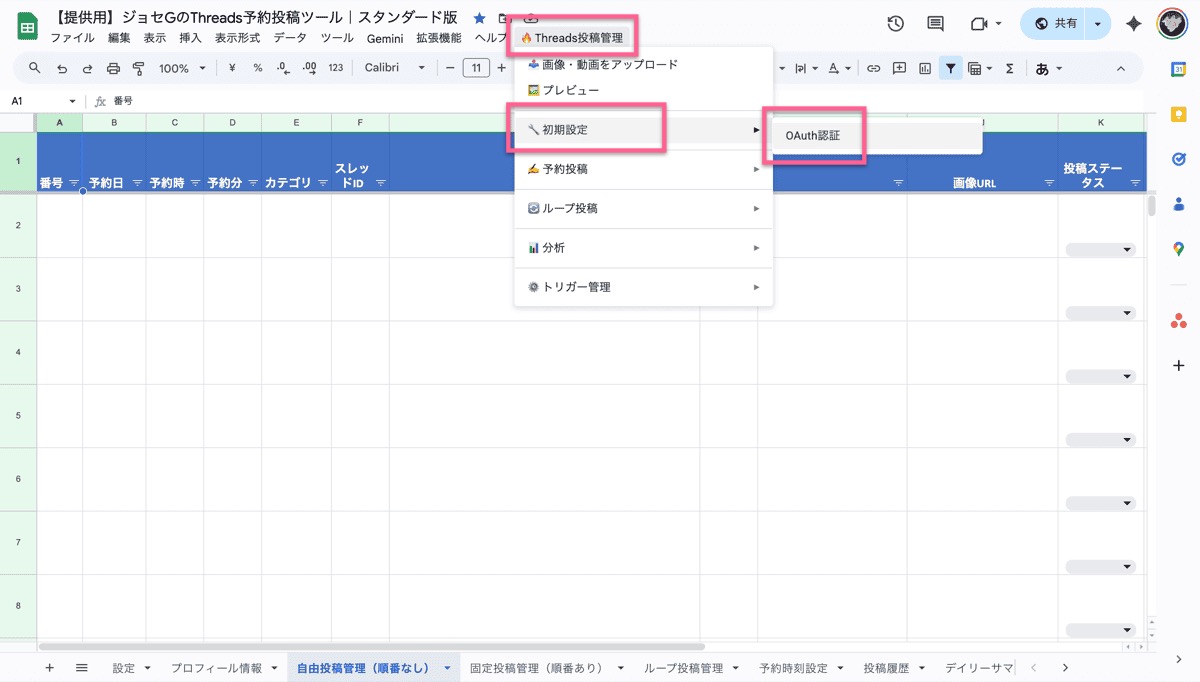
Task: Undo the last action
Action: click(62, 68)
